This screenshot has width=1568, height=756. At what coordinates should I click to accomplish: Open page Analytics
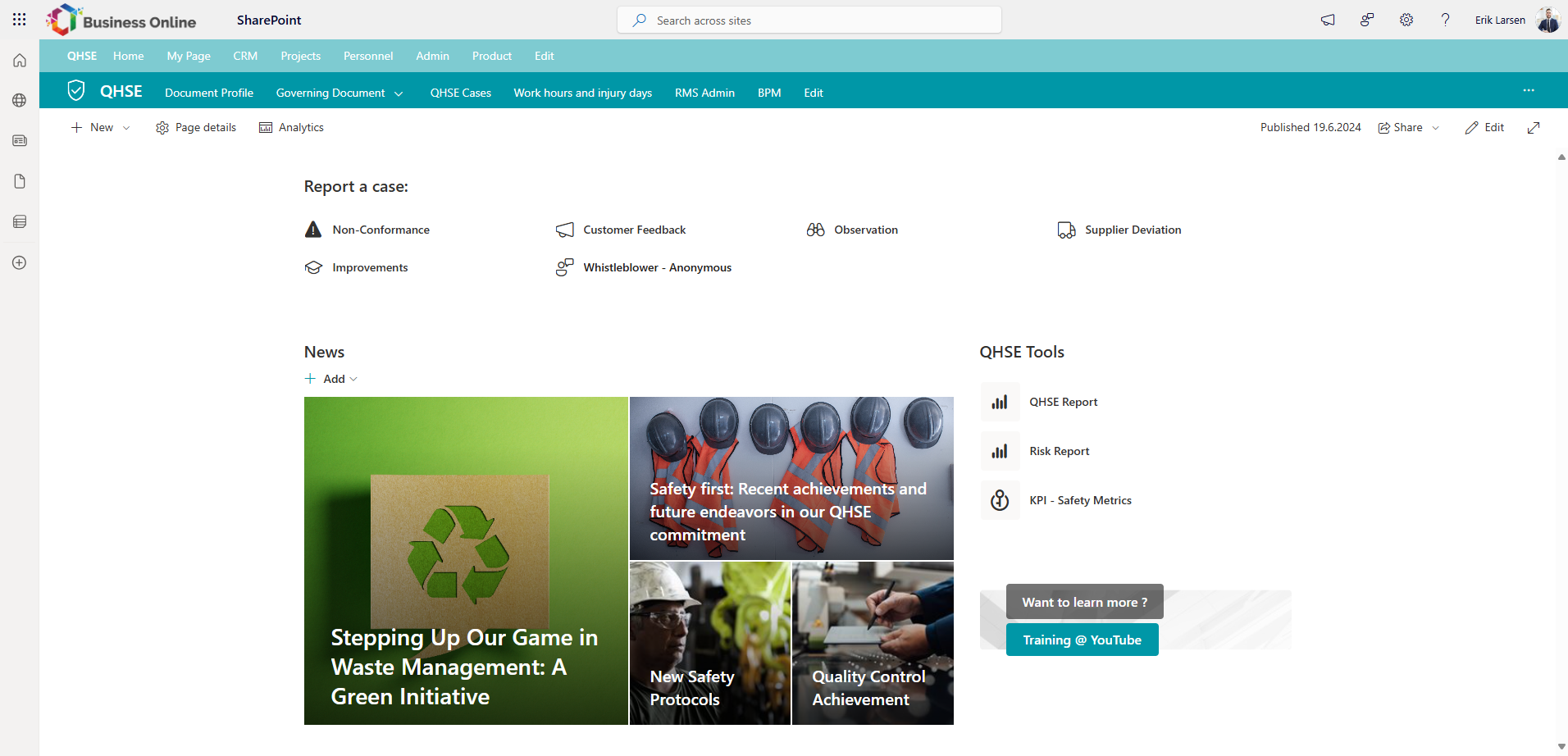[x=291, y=128]
